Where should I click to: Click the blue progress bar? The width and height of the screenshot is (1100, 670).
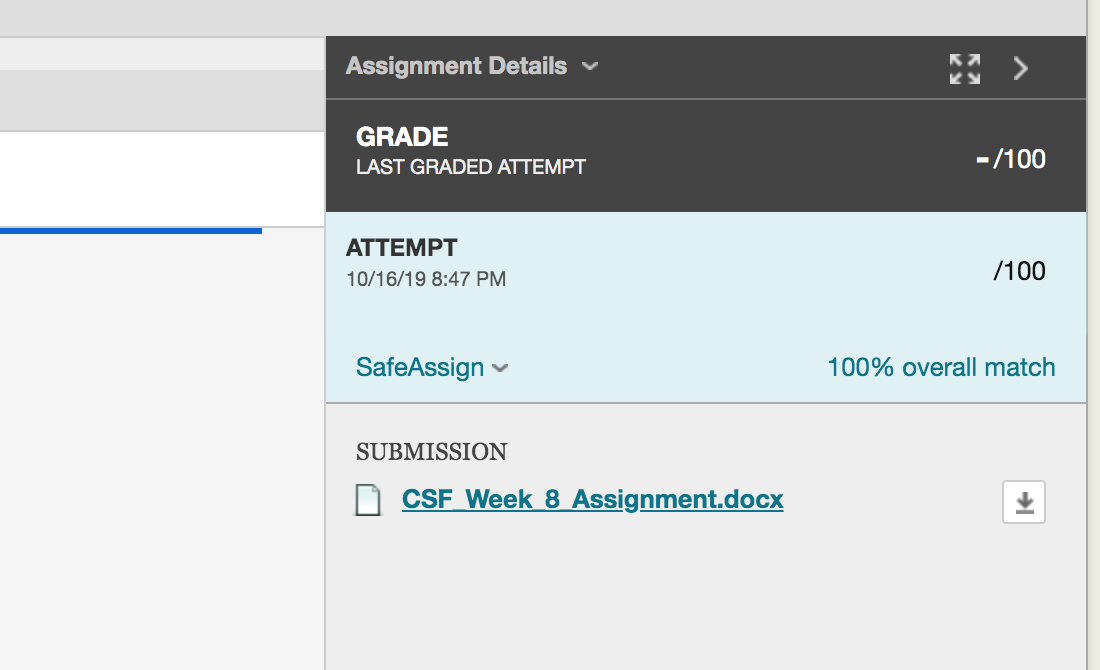[130, 230]
